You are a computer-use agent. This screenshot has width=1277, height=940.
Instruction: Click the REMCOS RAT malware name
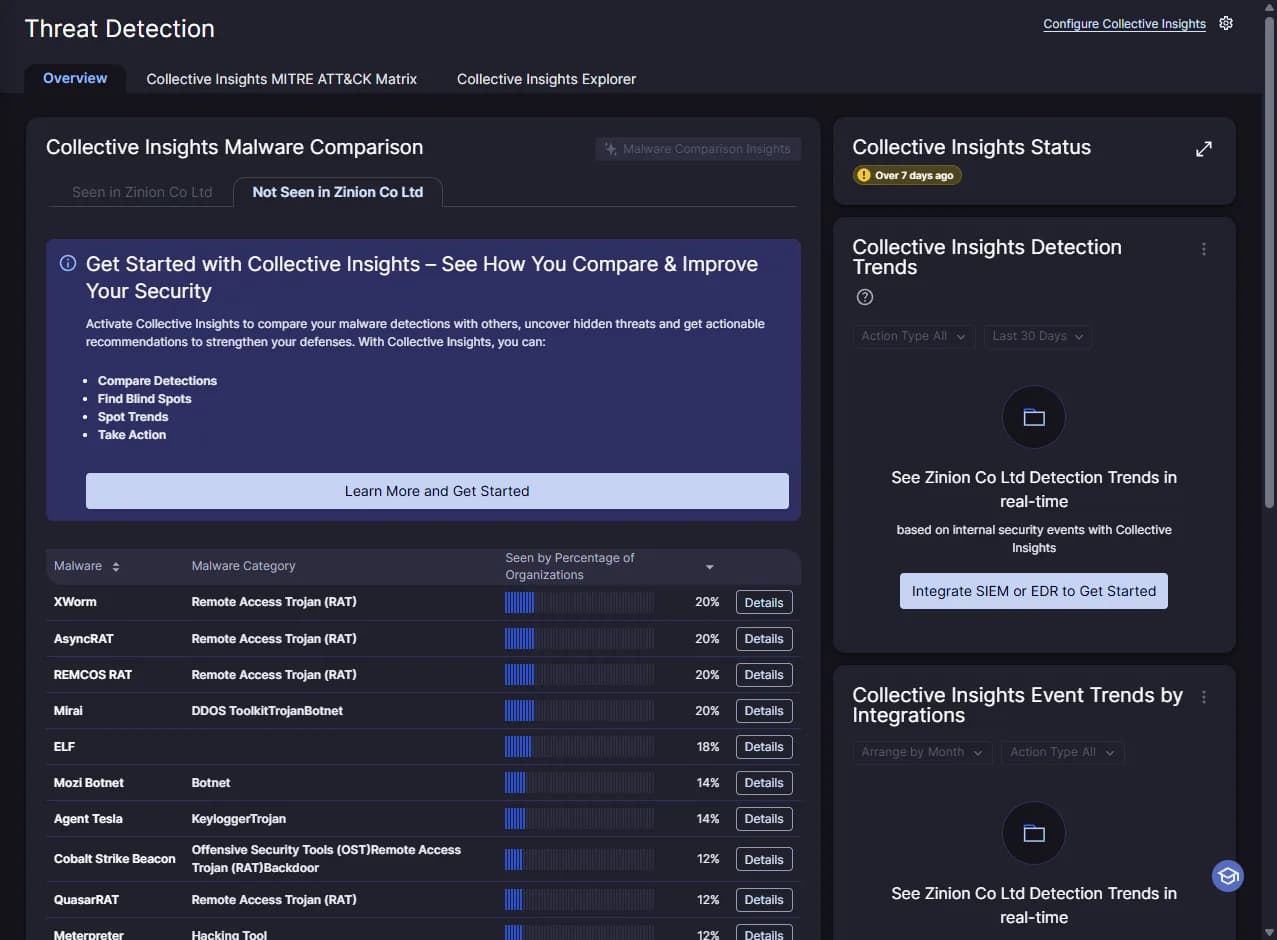coord(93,674)
